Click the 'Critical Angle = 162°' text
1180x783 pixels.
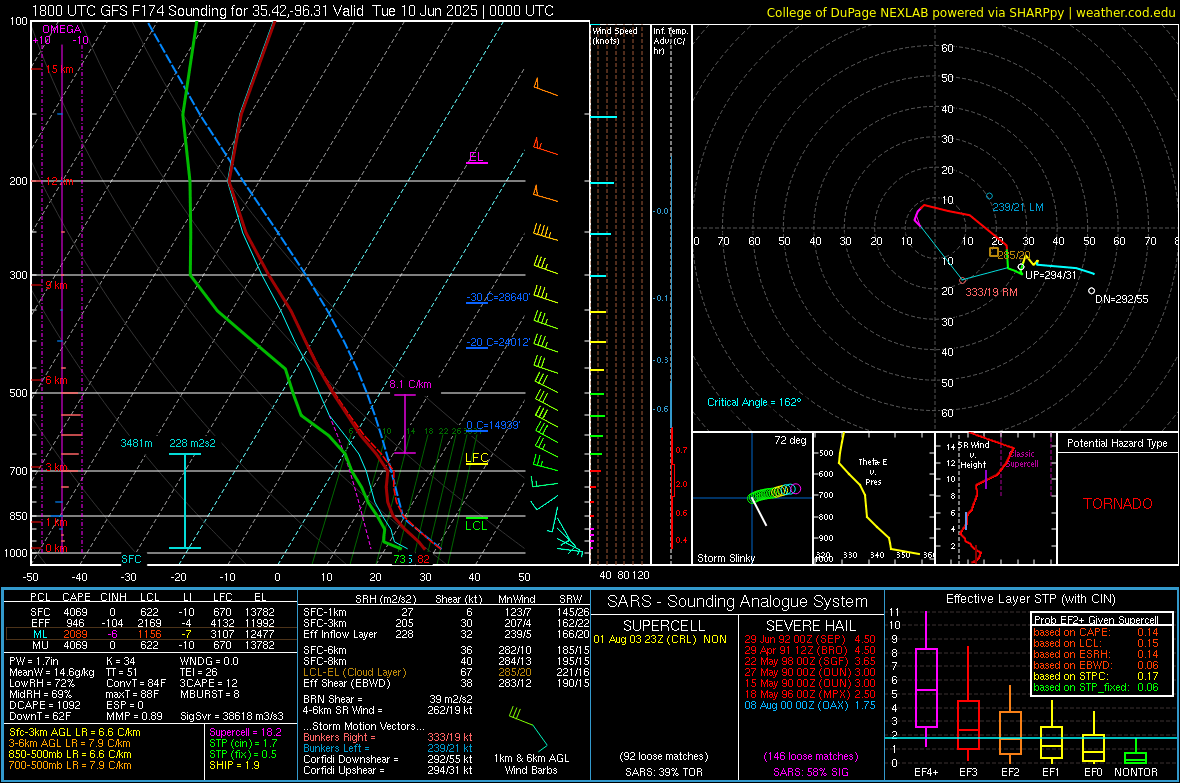coord(754,402)
